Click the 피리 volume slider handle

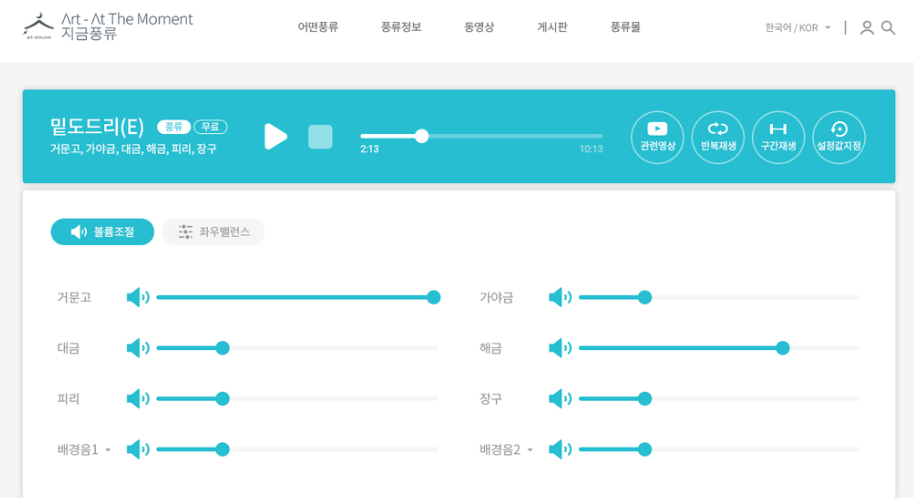pos(222,399)
